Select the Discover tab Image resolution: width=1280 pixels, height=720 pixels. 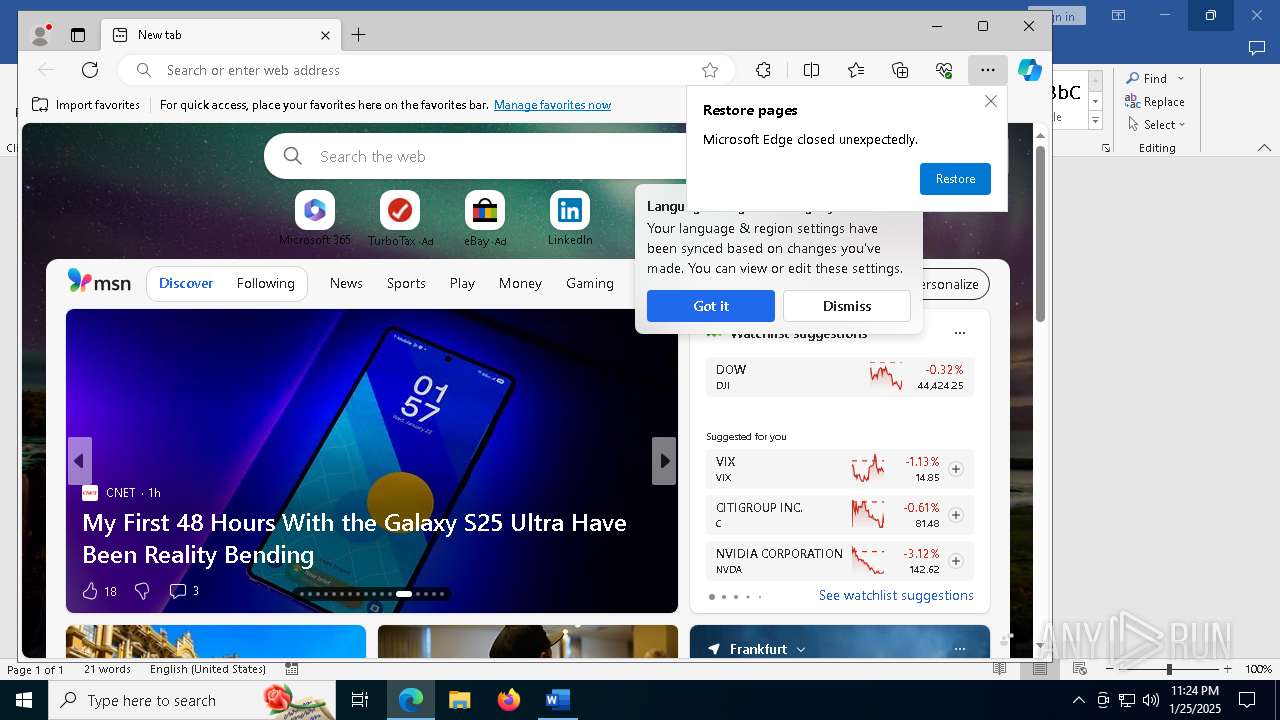186,283
